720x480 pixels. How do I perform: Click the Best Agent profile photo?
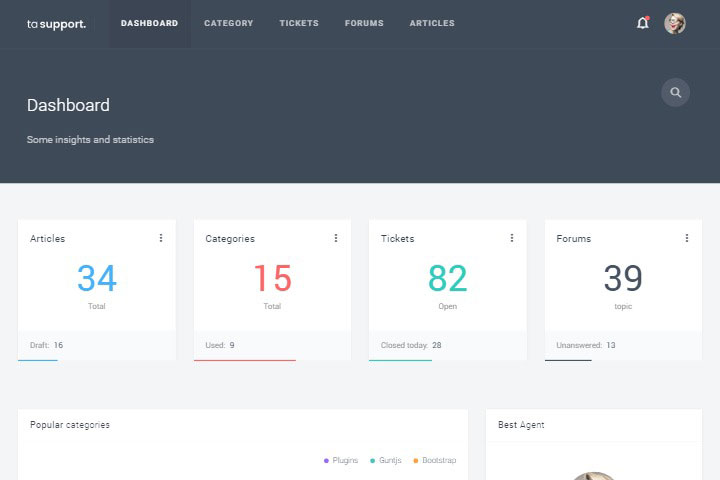point(595,475)
